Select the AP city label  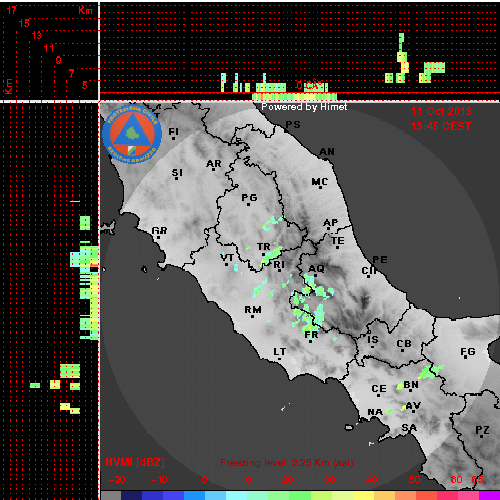point(331,222)
